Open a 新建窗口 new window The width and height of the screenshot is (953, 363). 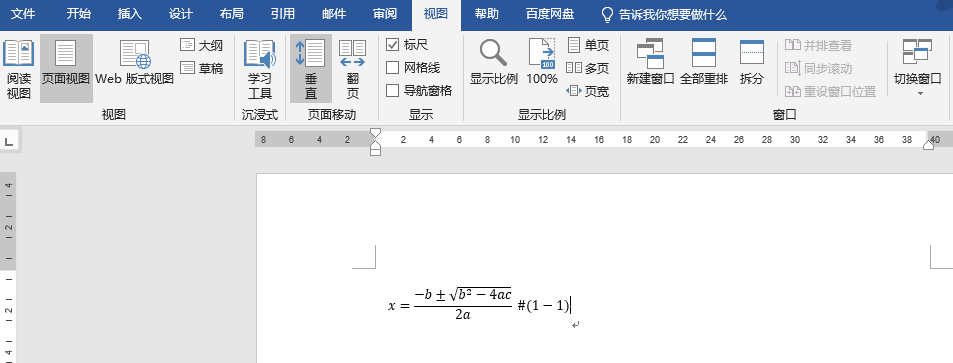650,63
